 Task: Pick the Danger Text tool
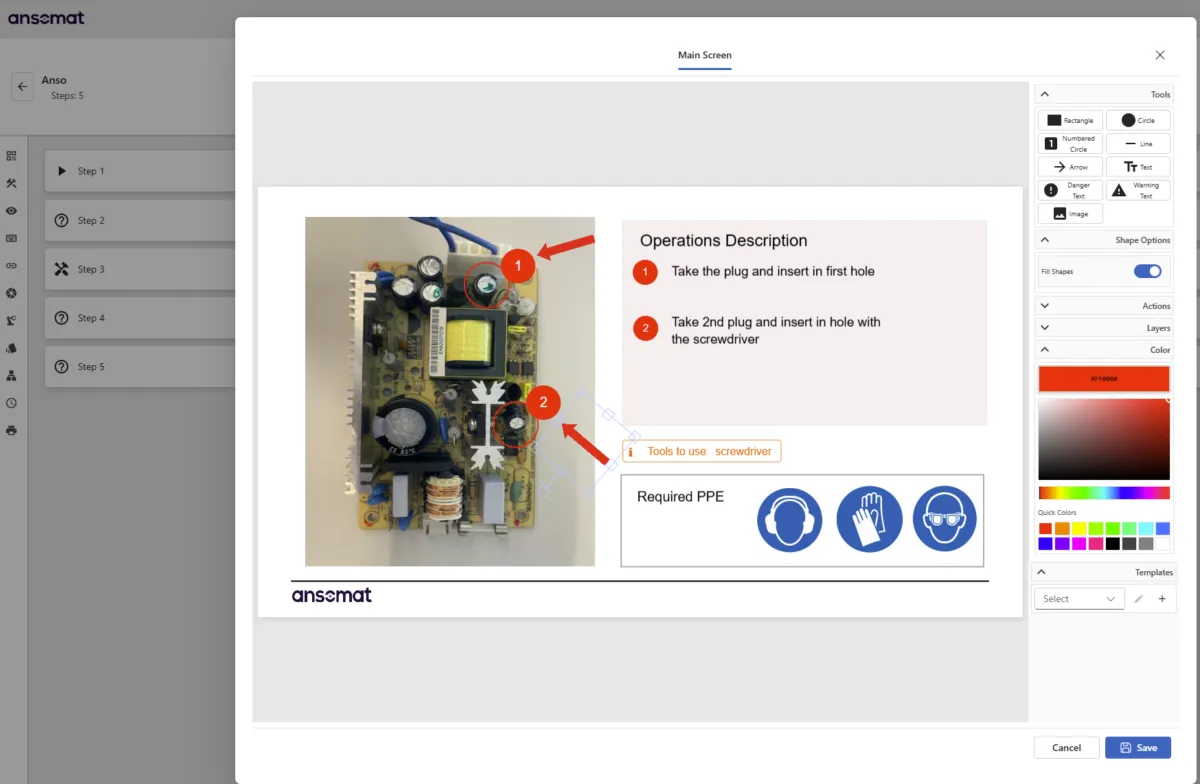(1070, 190)
